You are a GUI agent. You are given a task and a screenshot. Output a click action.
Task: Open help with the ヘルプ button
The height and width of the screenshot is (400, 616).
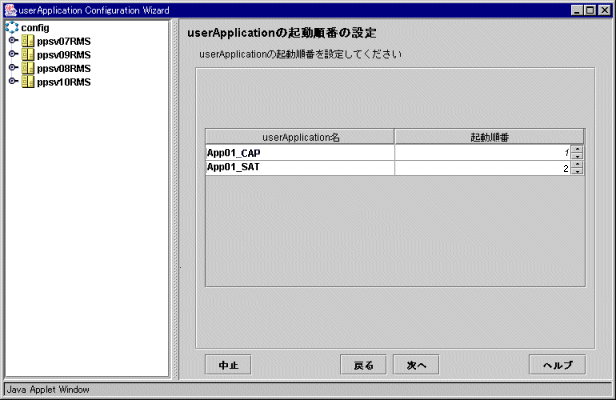(557, 365)
